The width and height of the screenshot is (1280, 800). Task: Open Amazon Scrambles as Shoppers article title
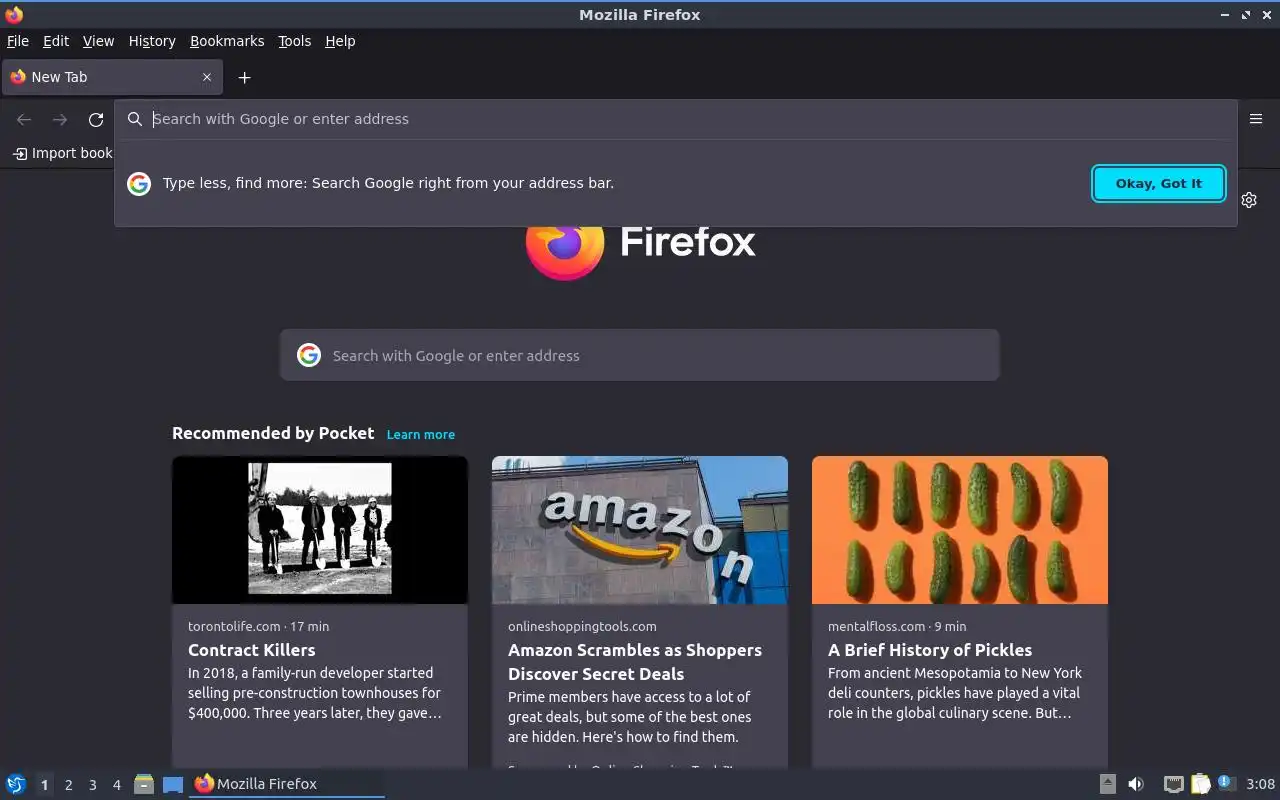pyautogui.click(x=635, y=662)
